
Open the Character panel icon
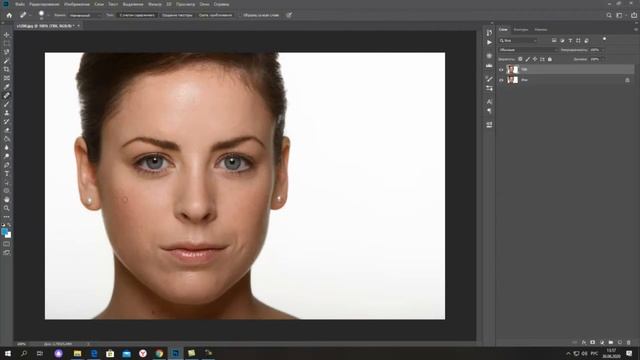[x=489, y=101]
